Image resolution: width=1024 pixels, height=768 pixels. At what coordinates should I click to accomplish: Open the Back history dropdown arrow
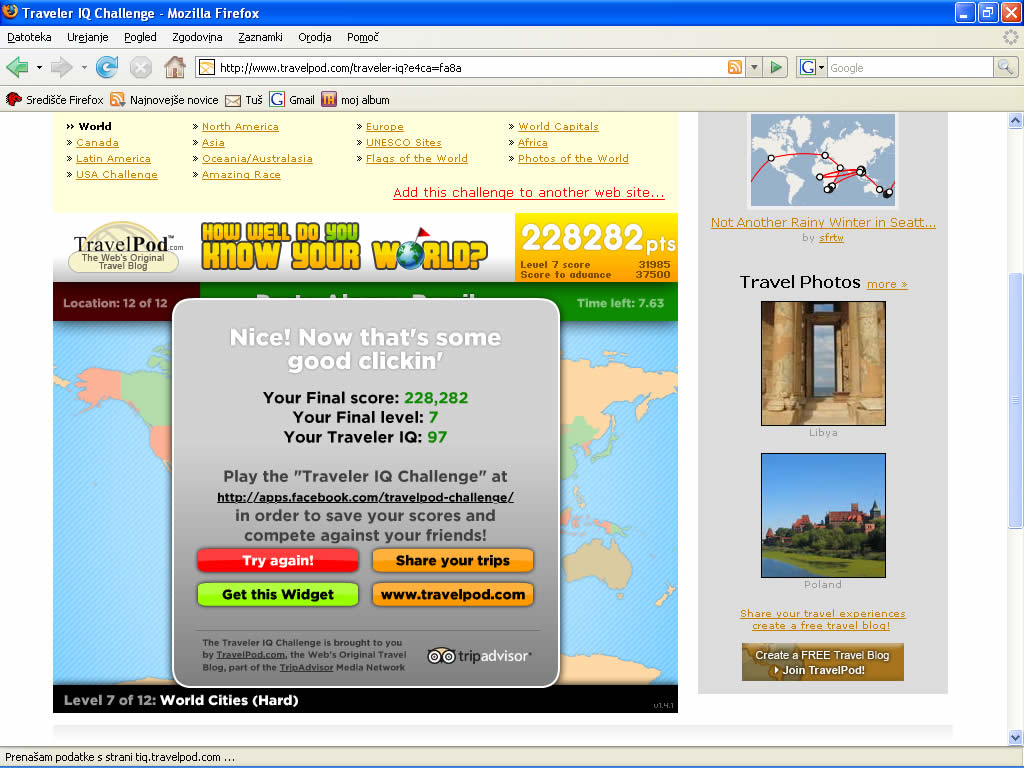pos(39,67)
